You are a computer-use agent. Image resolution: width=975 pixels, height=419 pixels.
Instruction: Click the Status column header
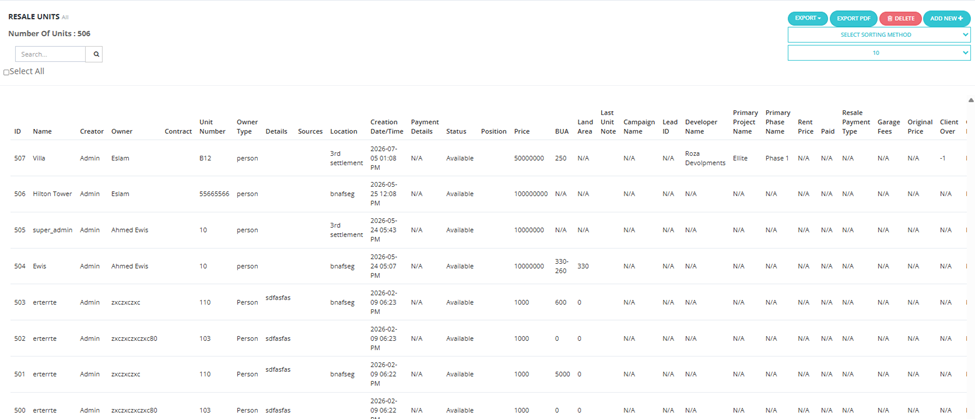pos(456,132)
